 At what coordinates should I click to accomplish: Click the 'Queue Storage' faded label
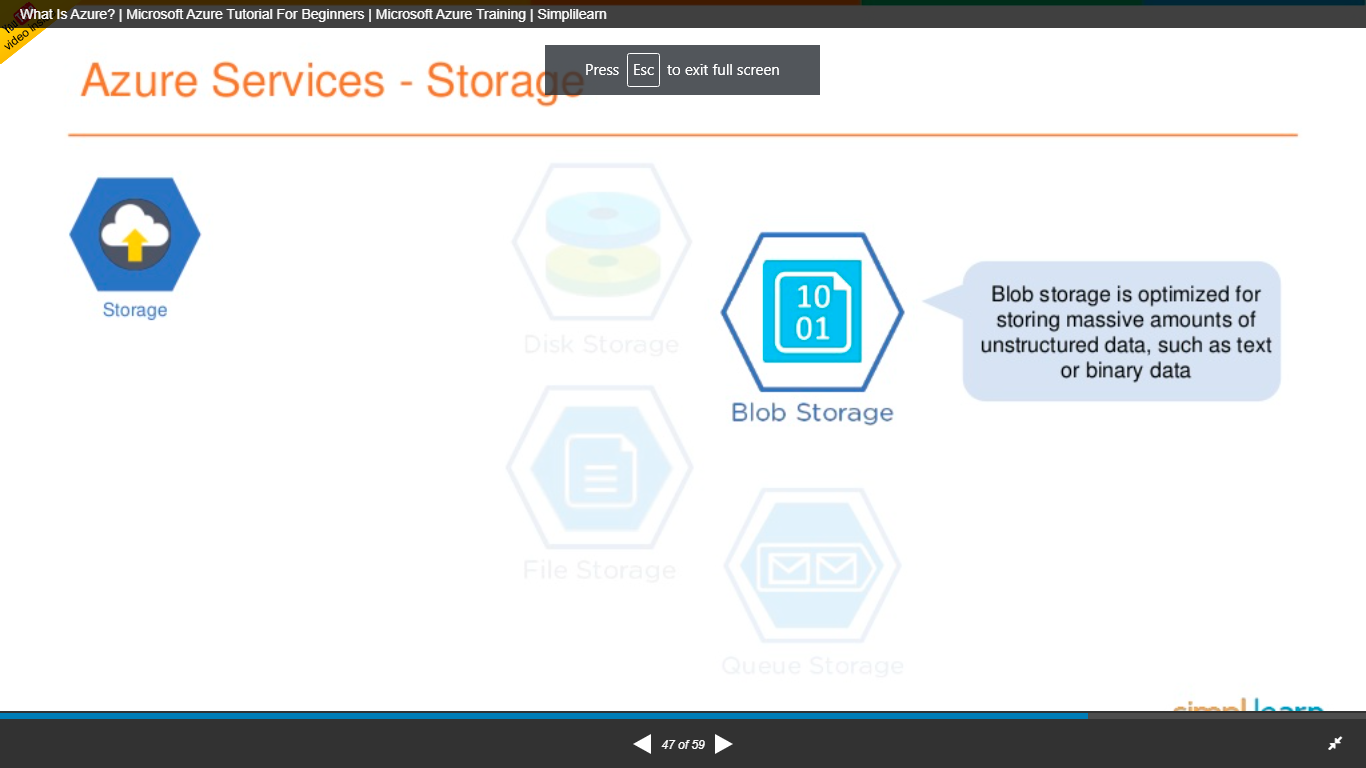tap(812, 666)
